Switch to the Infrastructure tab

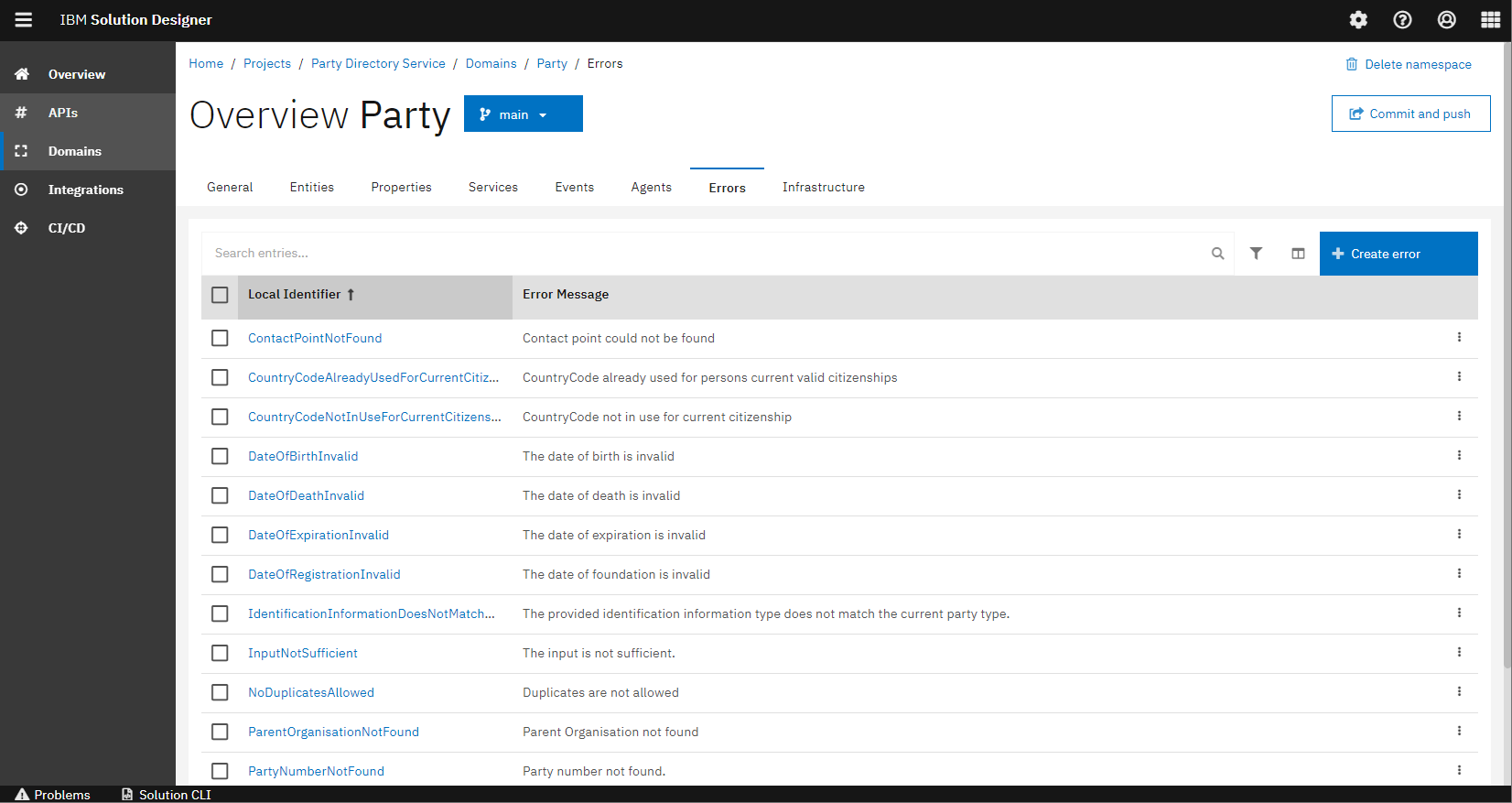pos(823,187)
